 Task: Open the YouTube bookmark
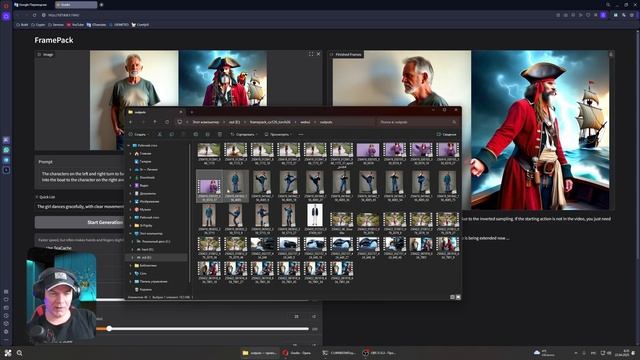click(x=76, y=25)
